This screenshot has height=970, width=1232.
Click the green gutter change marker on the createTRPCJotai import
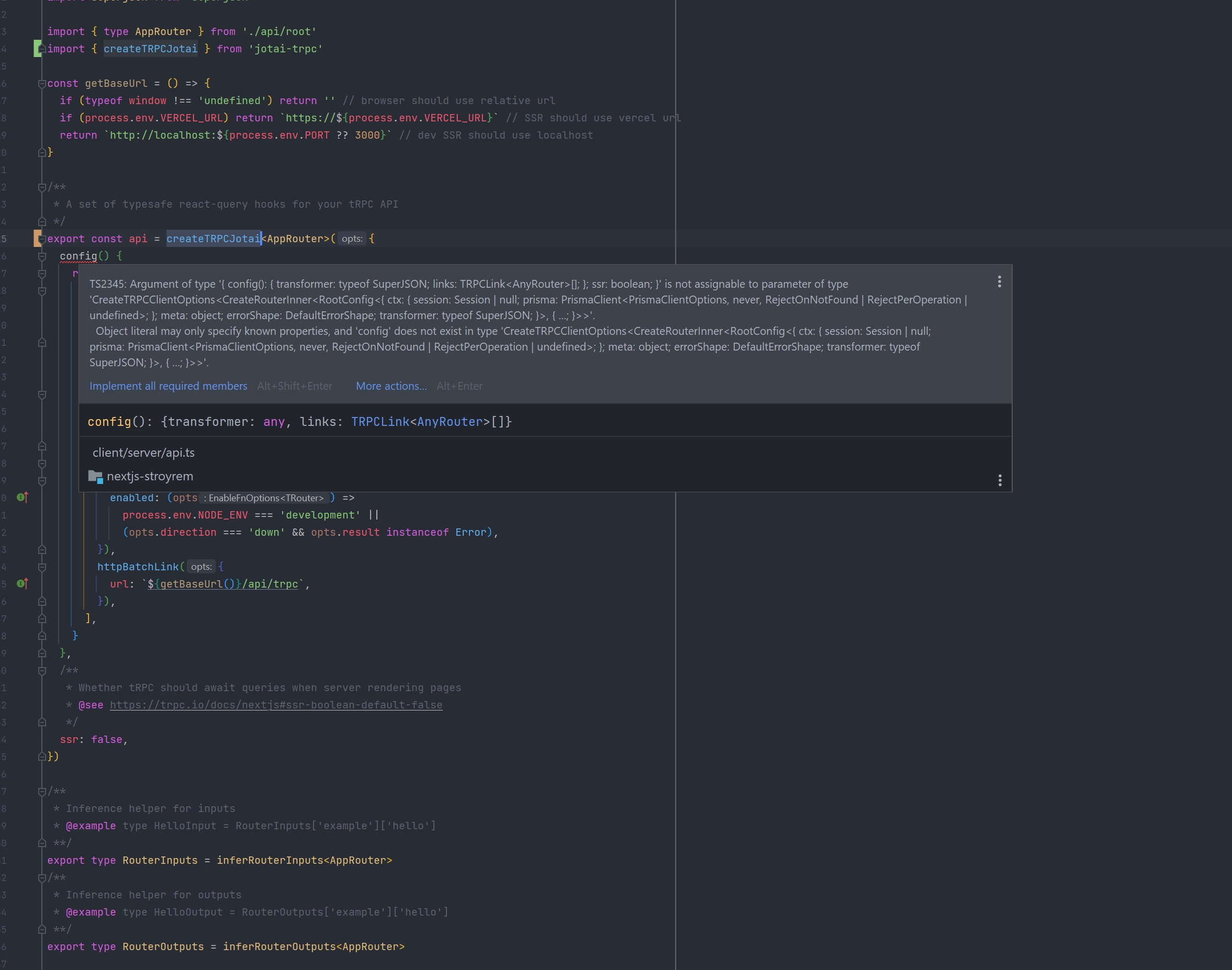pyautogui.click(x=38, y=49)
